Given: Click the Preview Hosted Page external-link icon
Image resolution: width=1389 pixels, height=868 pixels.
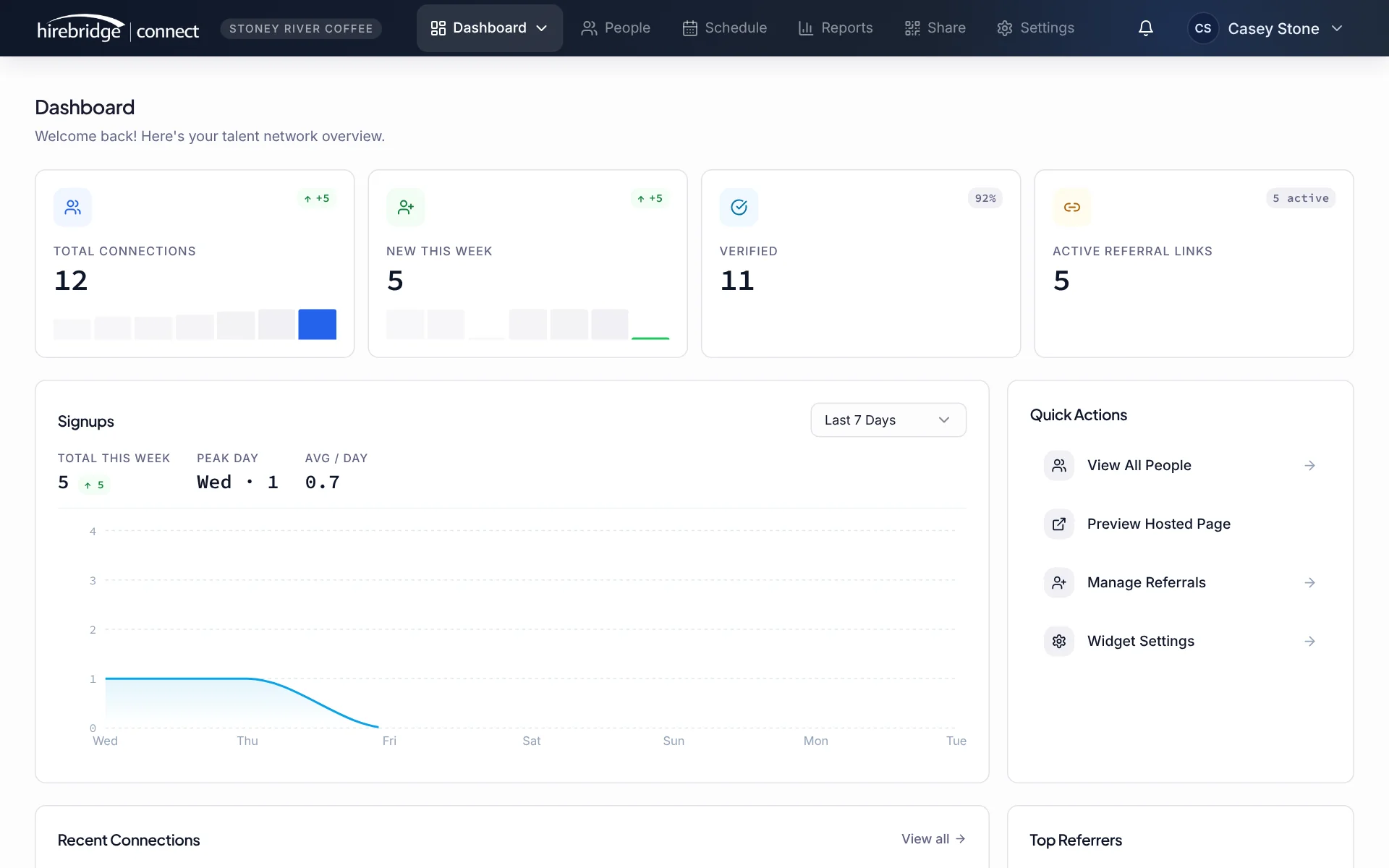Looking at the screenshot, I should pos(1059,524).
